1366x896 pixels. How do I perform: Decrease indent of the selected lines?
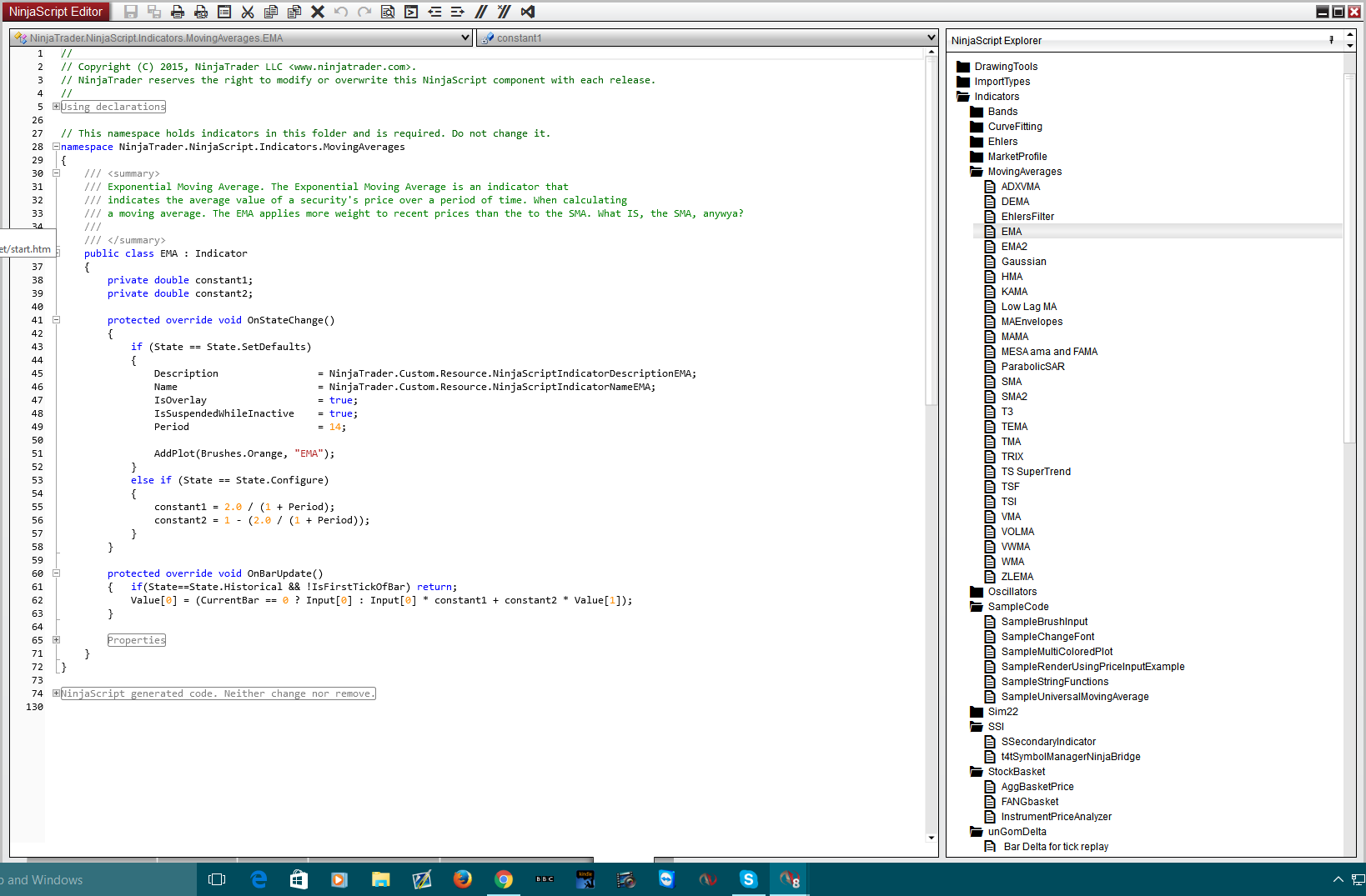point(434,12)
